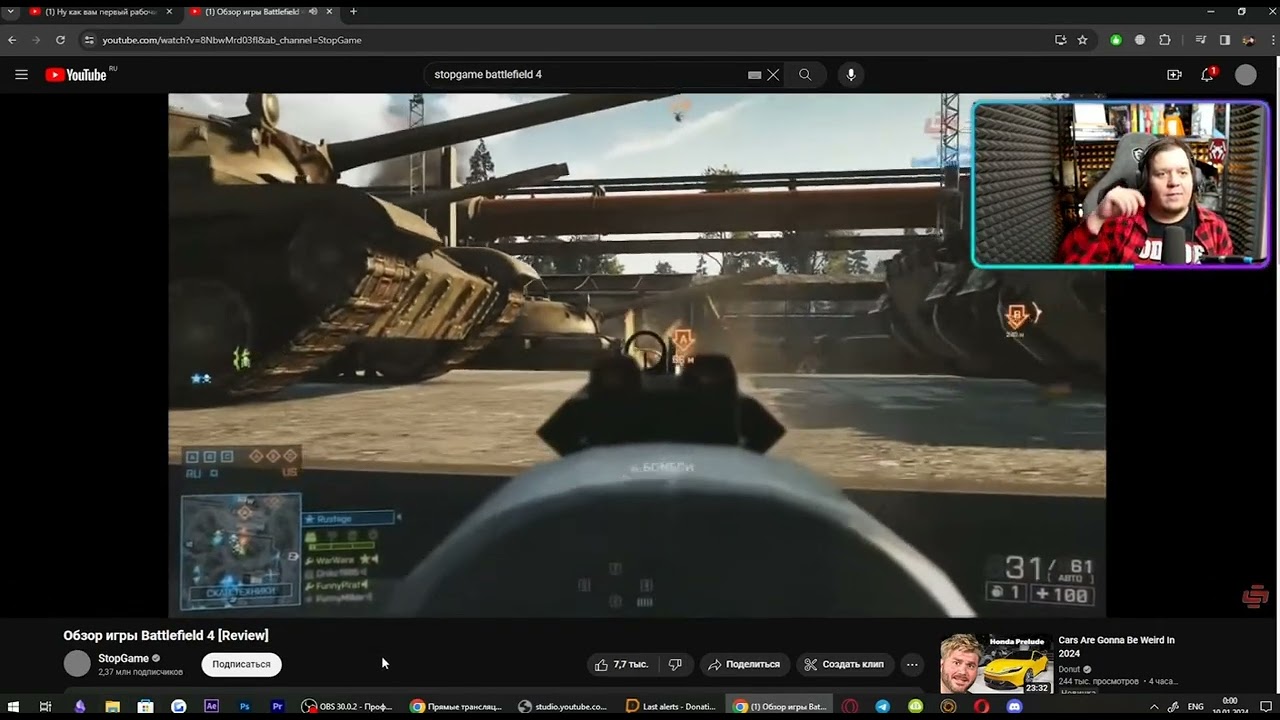
Task: Switch to the OBS 30.0.2 taskbar window
Action: 348,706
